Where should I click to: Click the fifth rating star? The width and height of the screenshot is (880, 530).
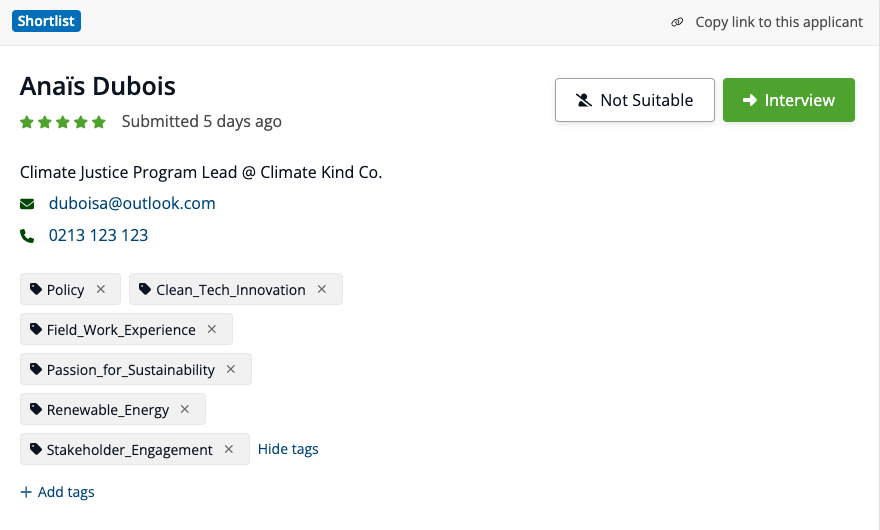click(99, 122)
